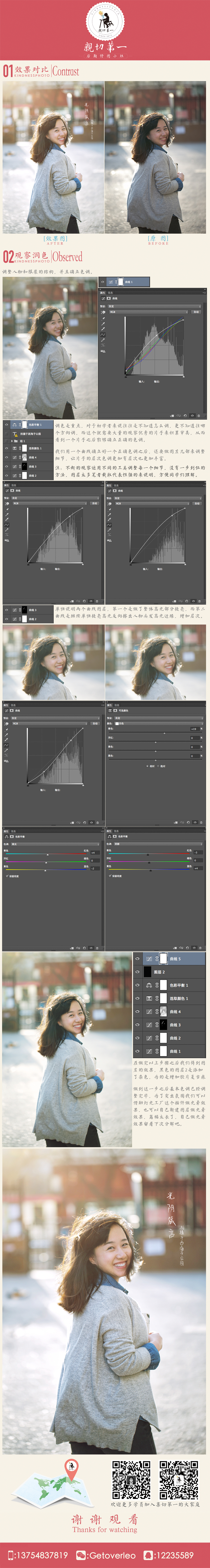Open 预设 自定 dropdown in multi-color Curves panel
210x1568 pixels.
tap(155, 306)
